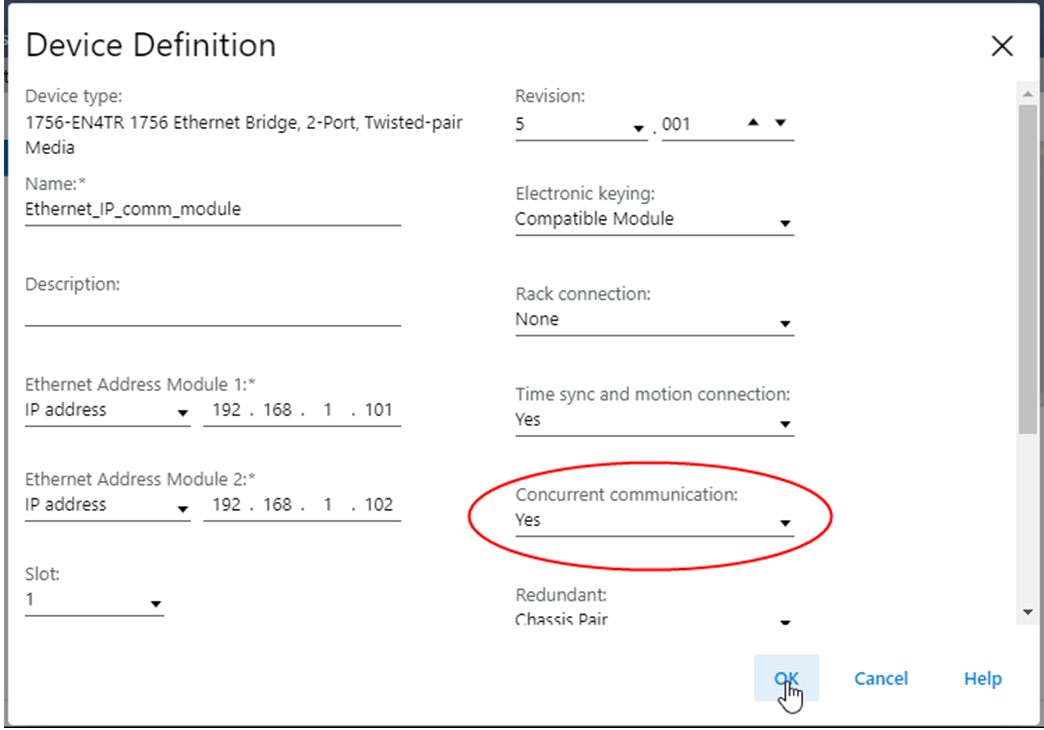Close the Device Definition dialog with the X
Screen dimensions: 1044x730
[1001, 45]
